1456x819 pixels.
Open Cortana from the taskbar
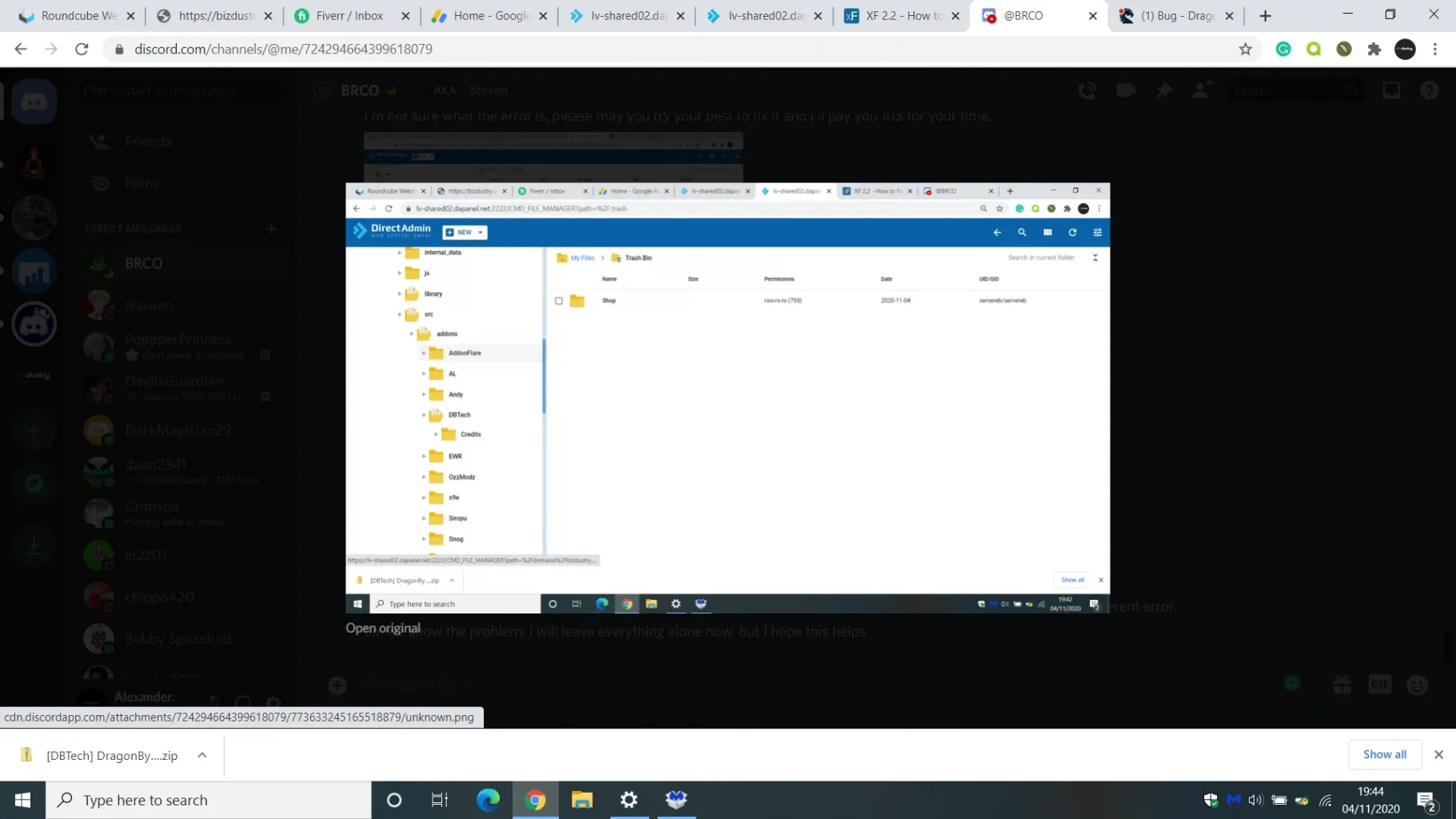[394, 800]
